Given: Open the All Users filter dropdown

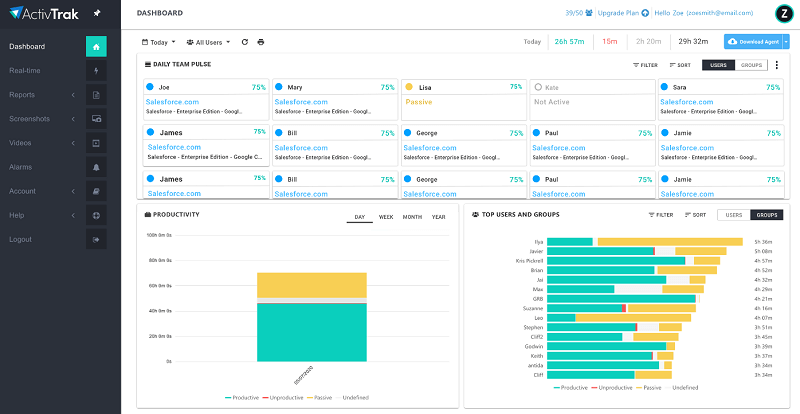Looking at the screenshot, I should point(208,42).
